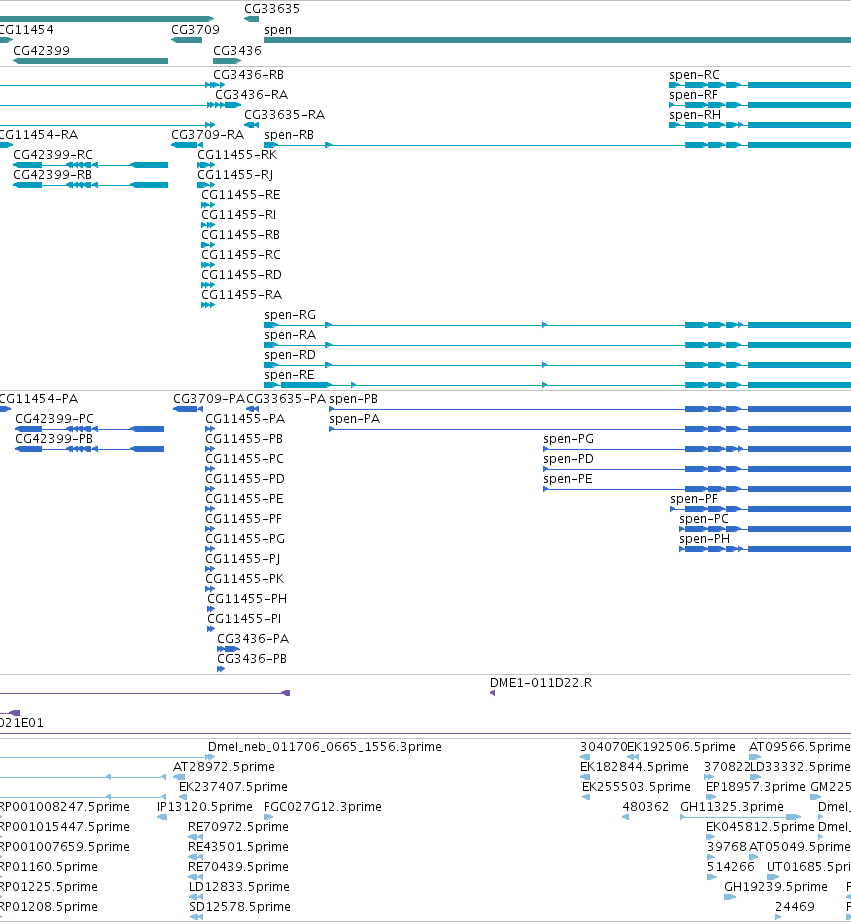Click protein label CG42399-PC
This screenshot has width=851, height=922.
click(54, 419)
